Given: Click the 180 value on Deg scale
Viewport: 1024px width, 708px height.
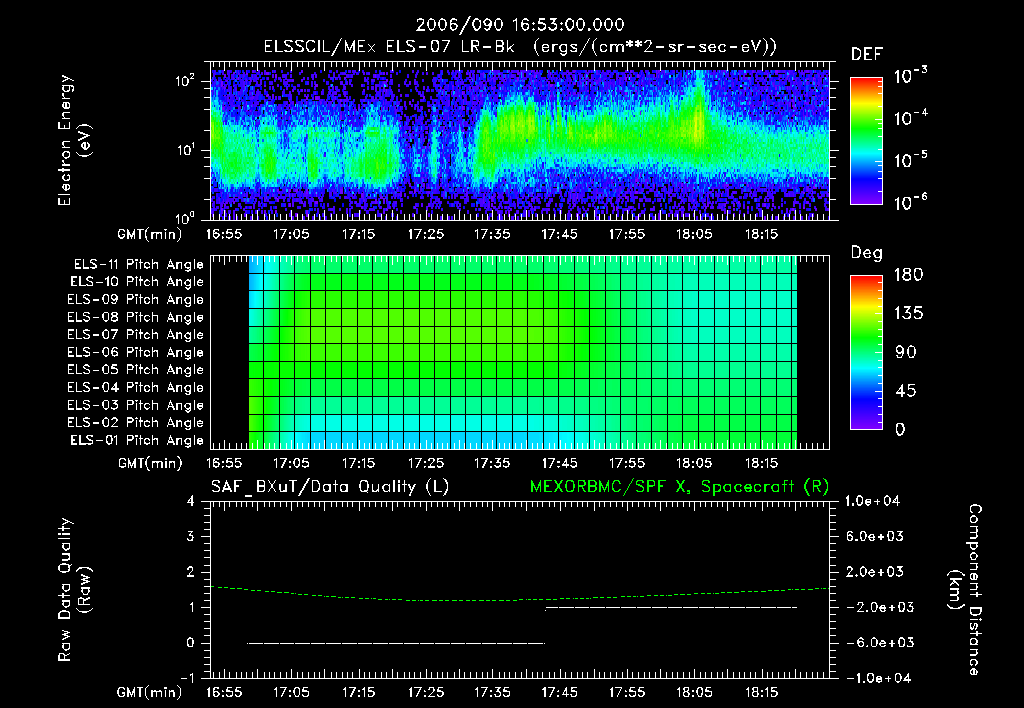Looking at the screenshot, I should 908,275.
